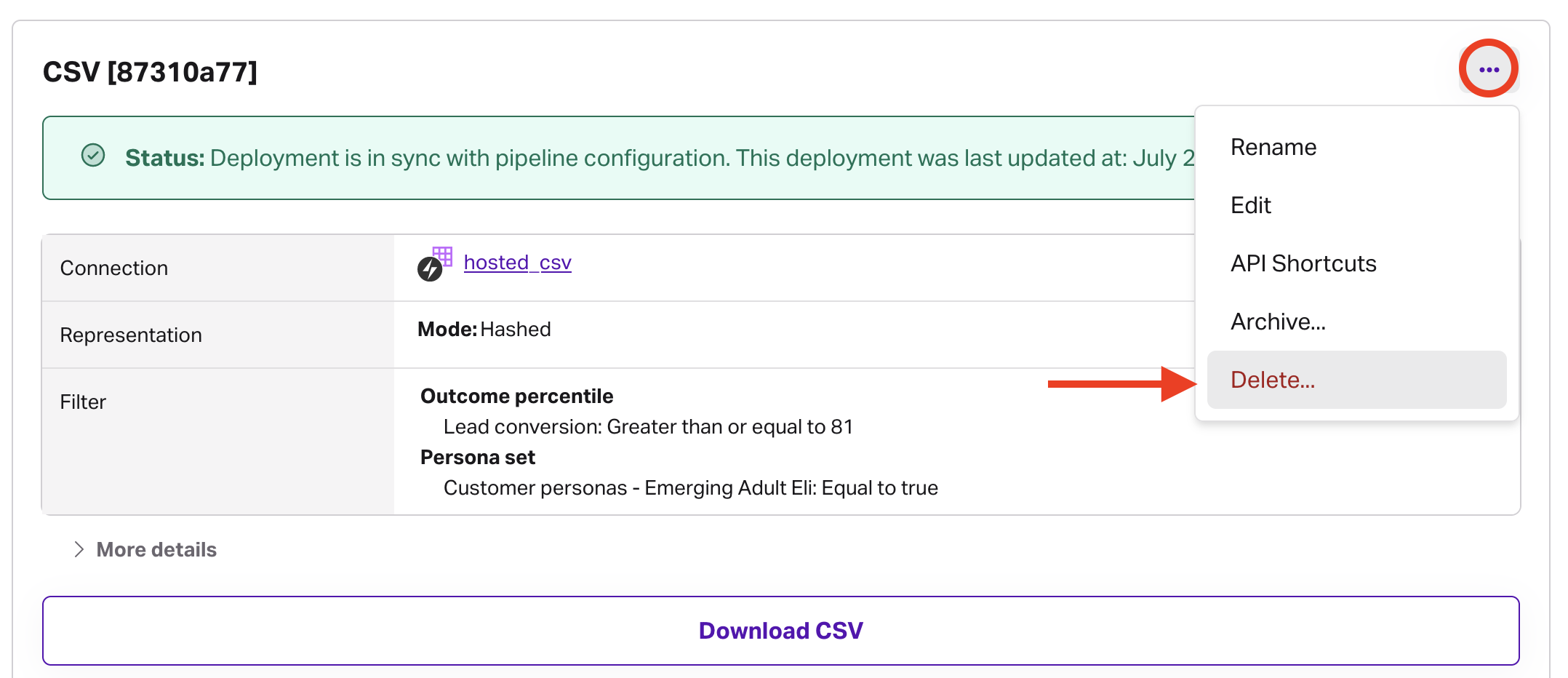
Task: Pick the Archive... menu option
Action: [1278, 322]
